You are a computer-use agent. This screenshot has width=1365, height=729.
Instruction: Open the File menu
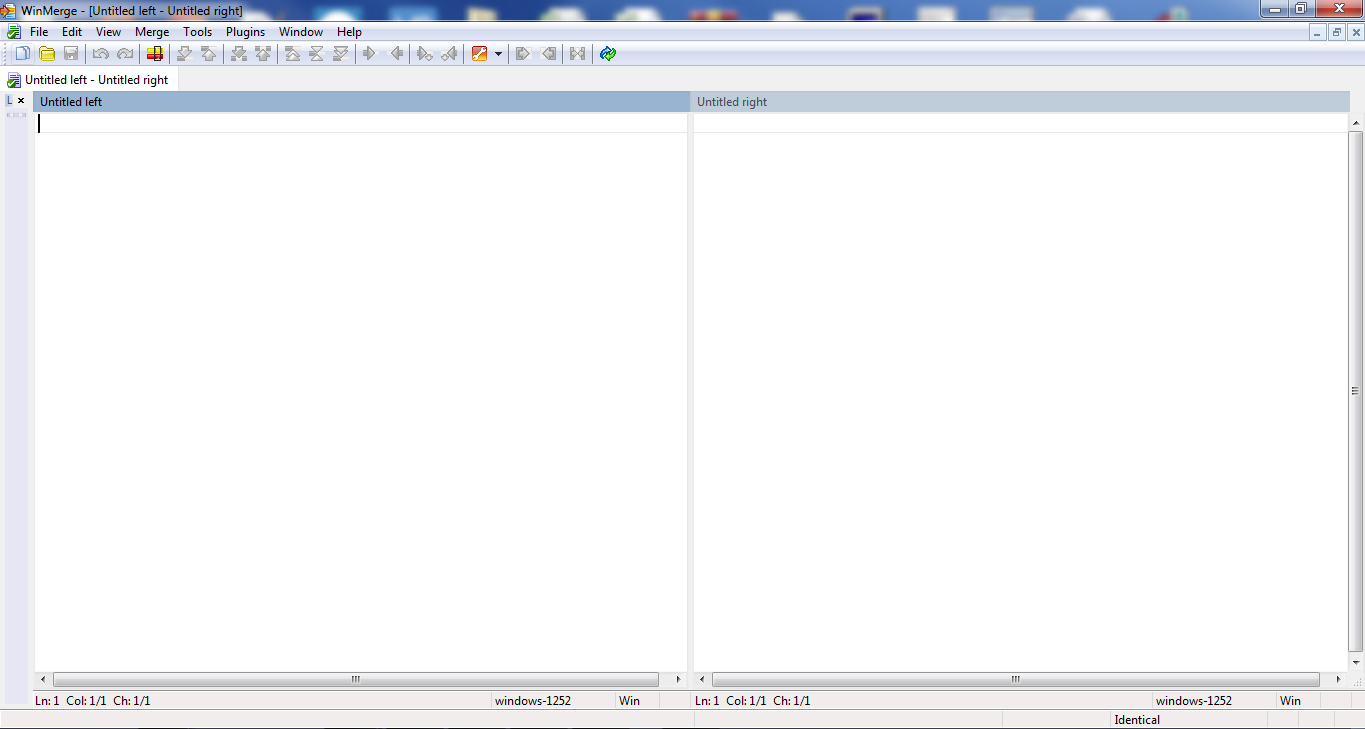tap(39, 32)
